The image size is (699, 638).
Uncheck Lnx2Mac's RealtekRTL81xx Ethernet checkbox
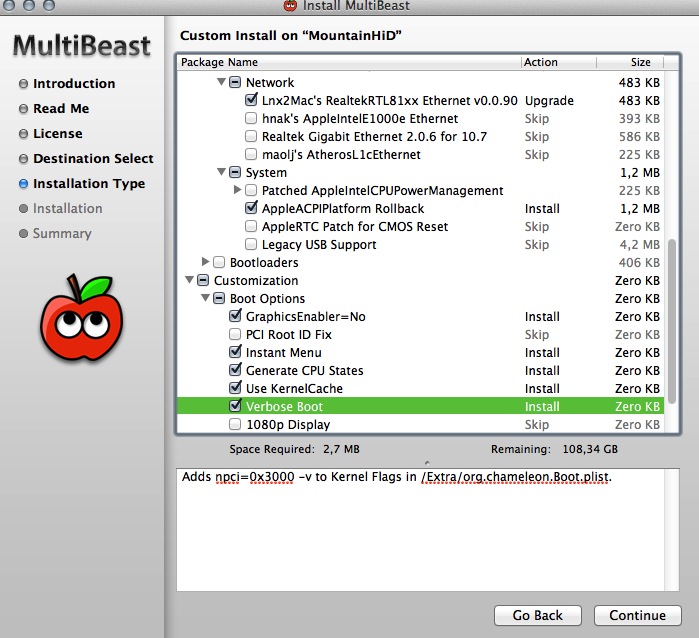coord(251,100)
